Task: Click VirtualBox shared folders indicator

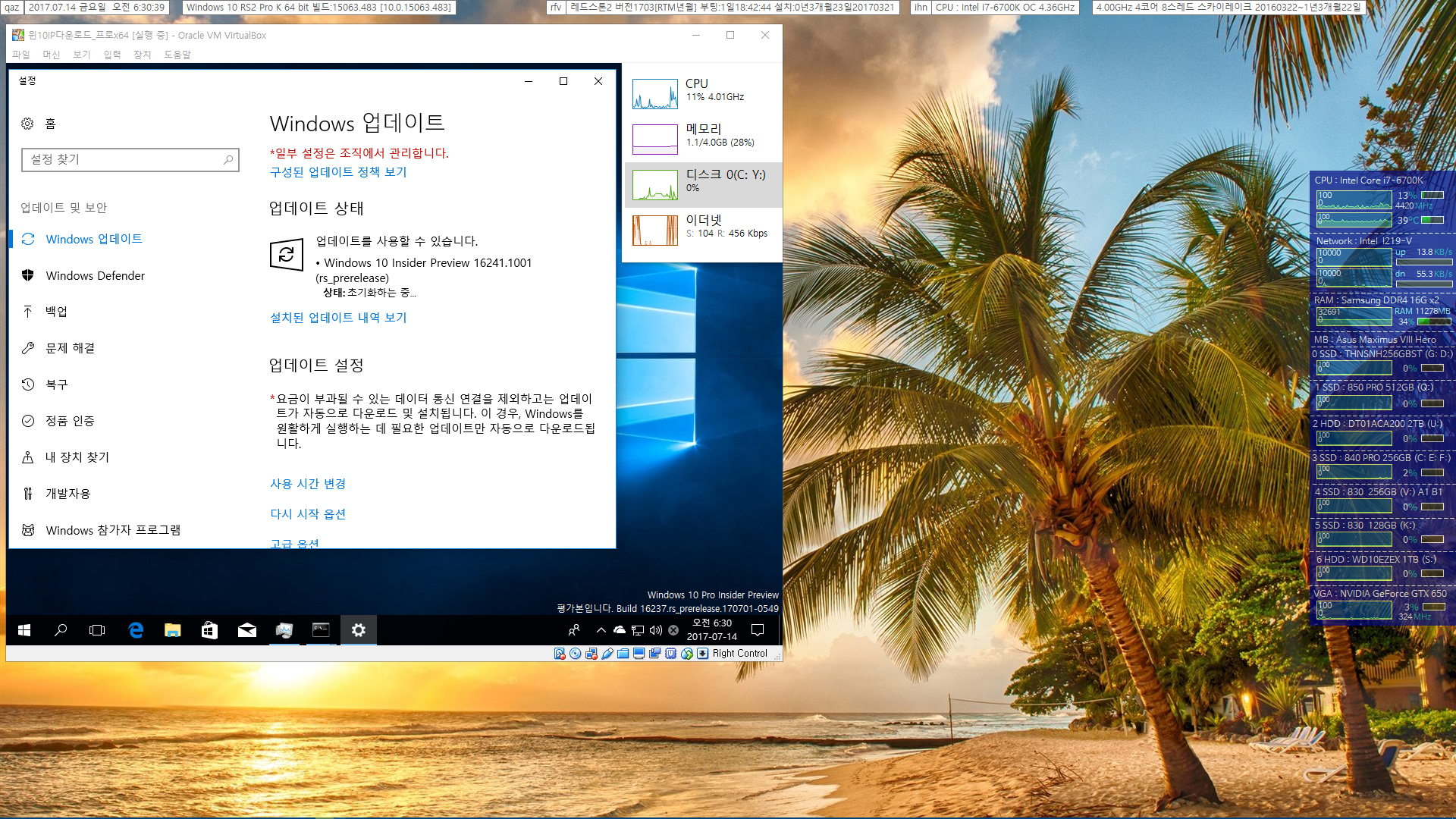Action: (x=623, y=654)
